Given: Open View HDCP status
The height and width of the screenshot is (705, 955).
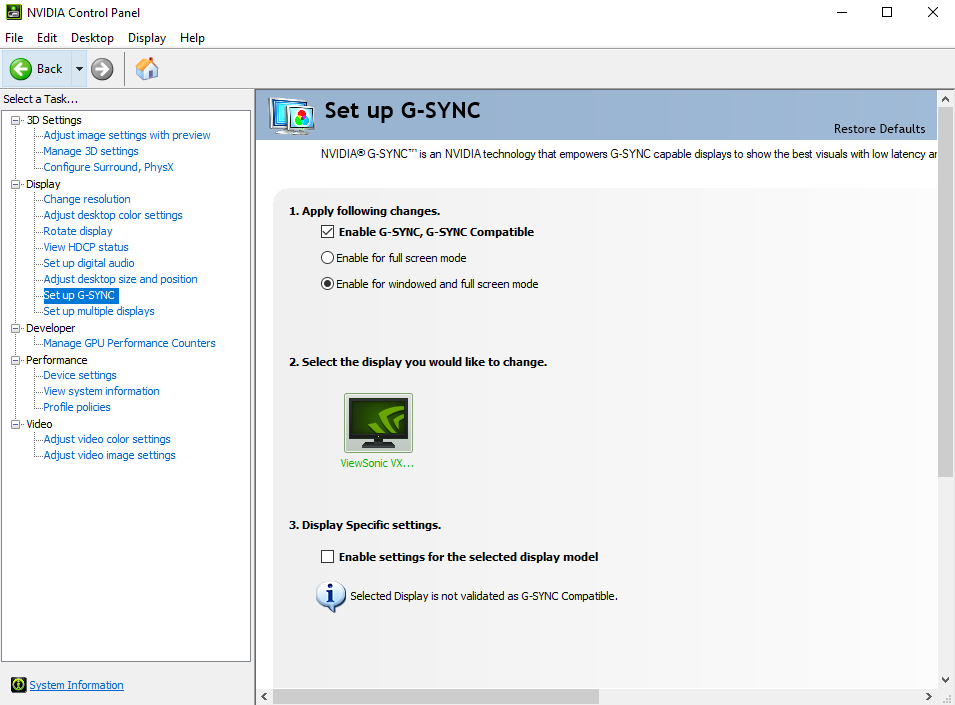Looking at the screenshot, I should click(x=86, y=247).
